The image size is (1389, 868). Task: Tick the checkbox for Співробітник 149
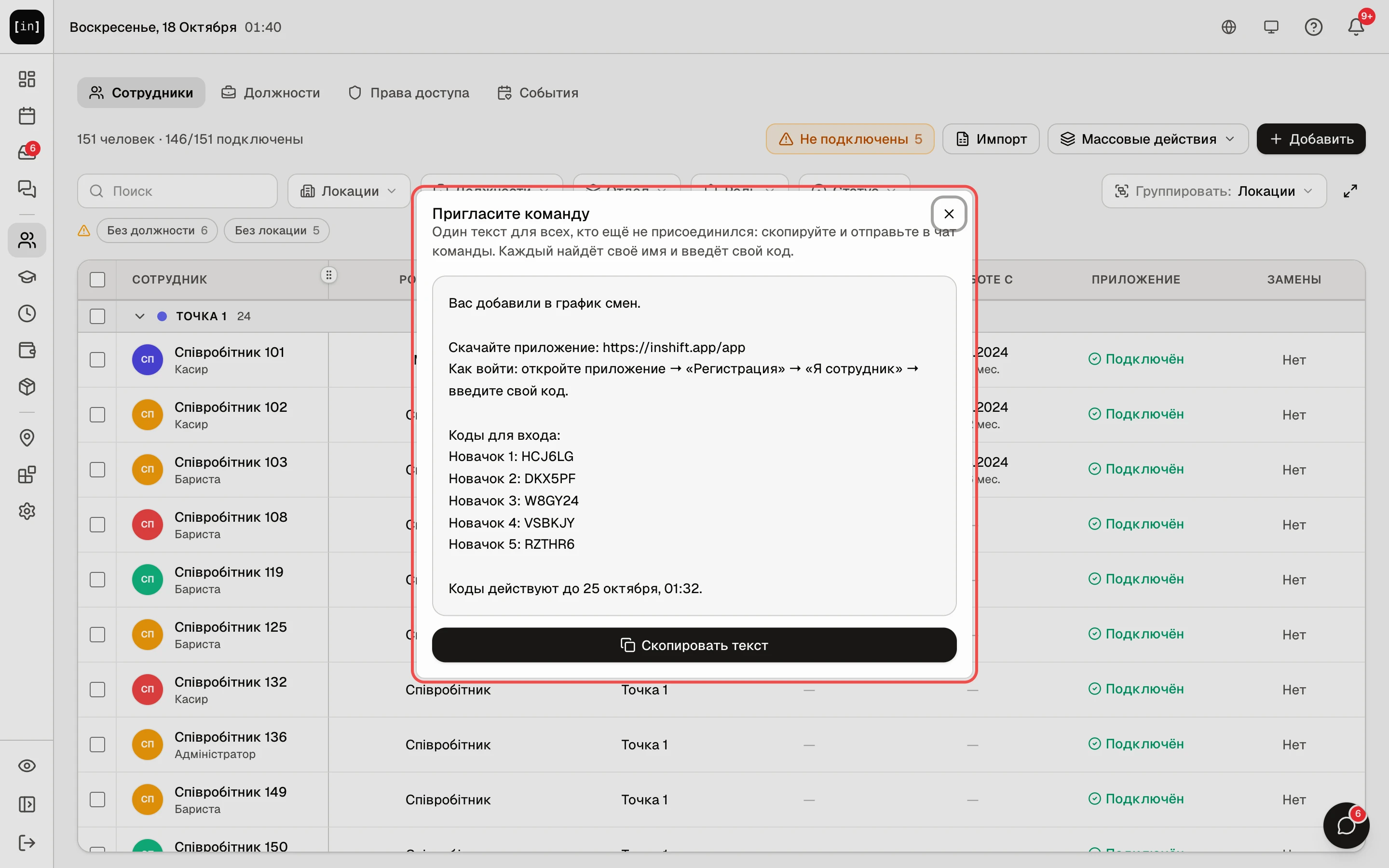(97, 800)
